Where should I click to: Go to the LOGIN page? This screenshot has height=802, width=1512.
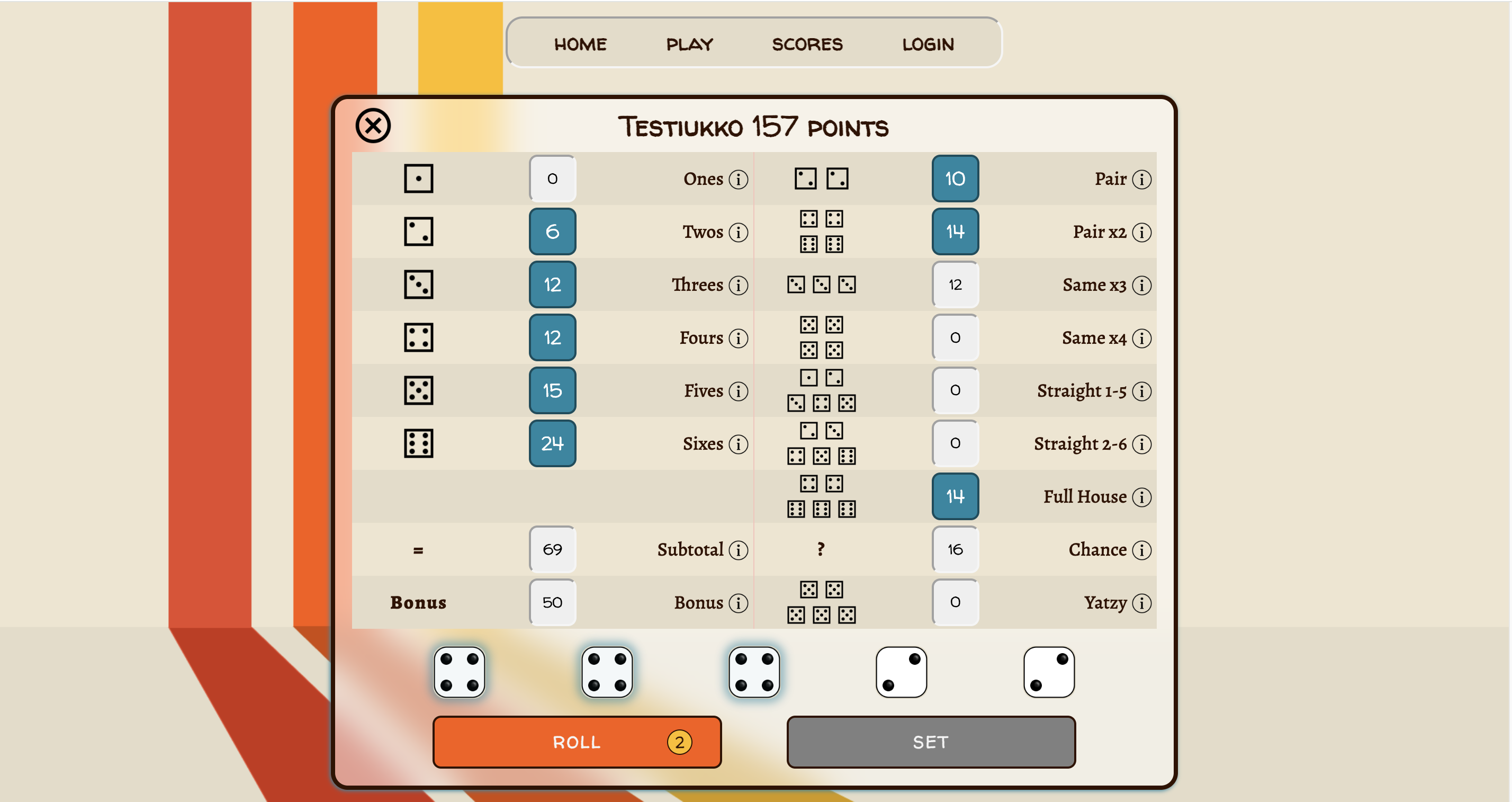[x=928, y=44]
